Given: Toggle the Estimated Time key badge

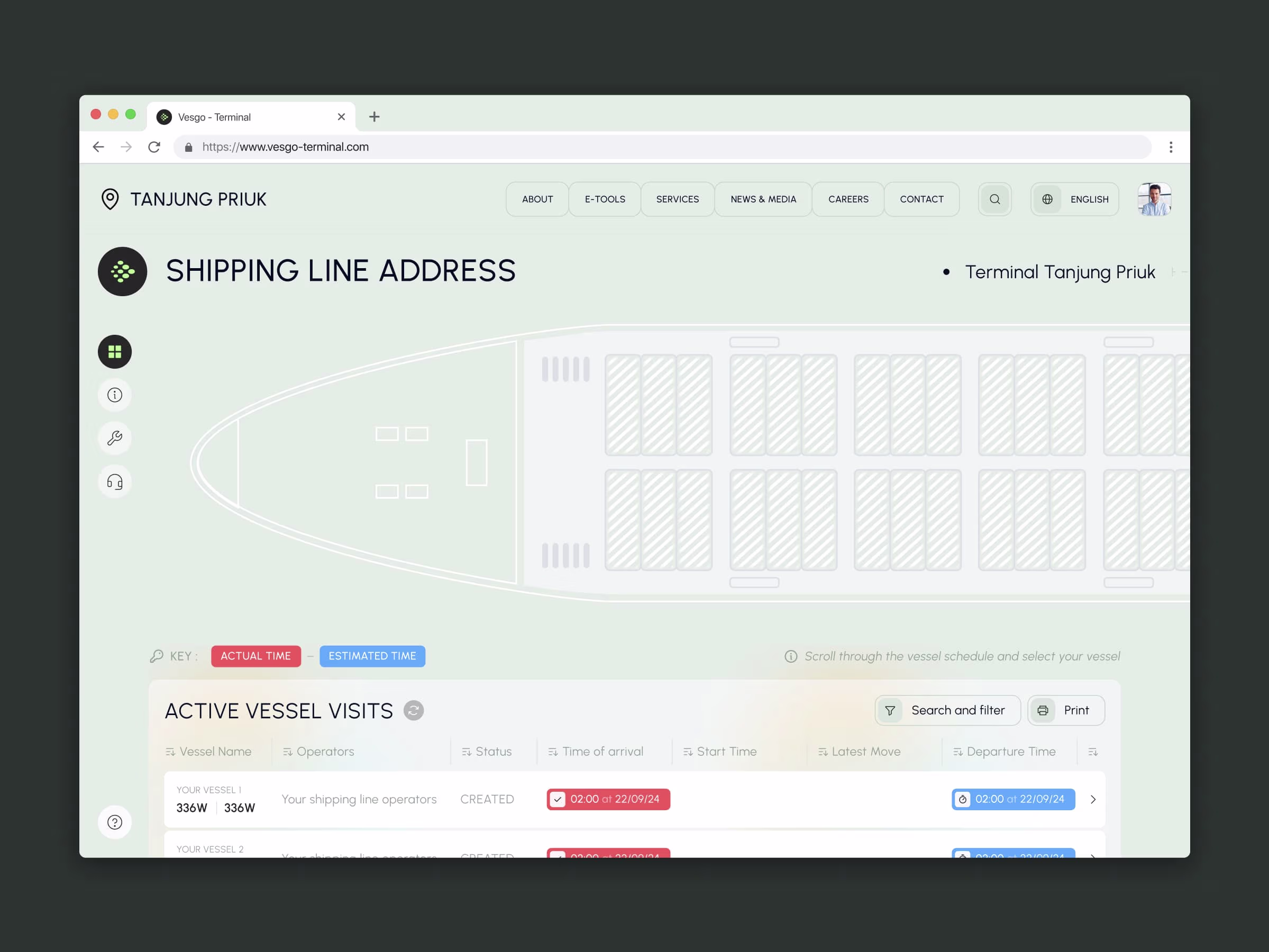Looking at the screenshot, I should [372, 656].
